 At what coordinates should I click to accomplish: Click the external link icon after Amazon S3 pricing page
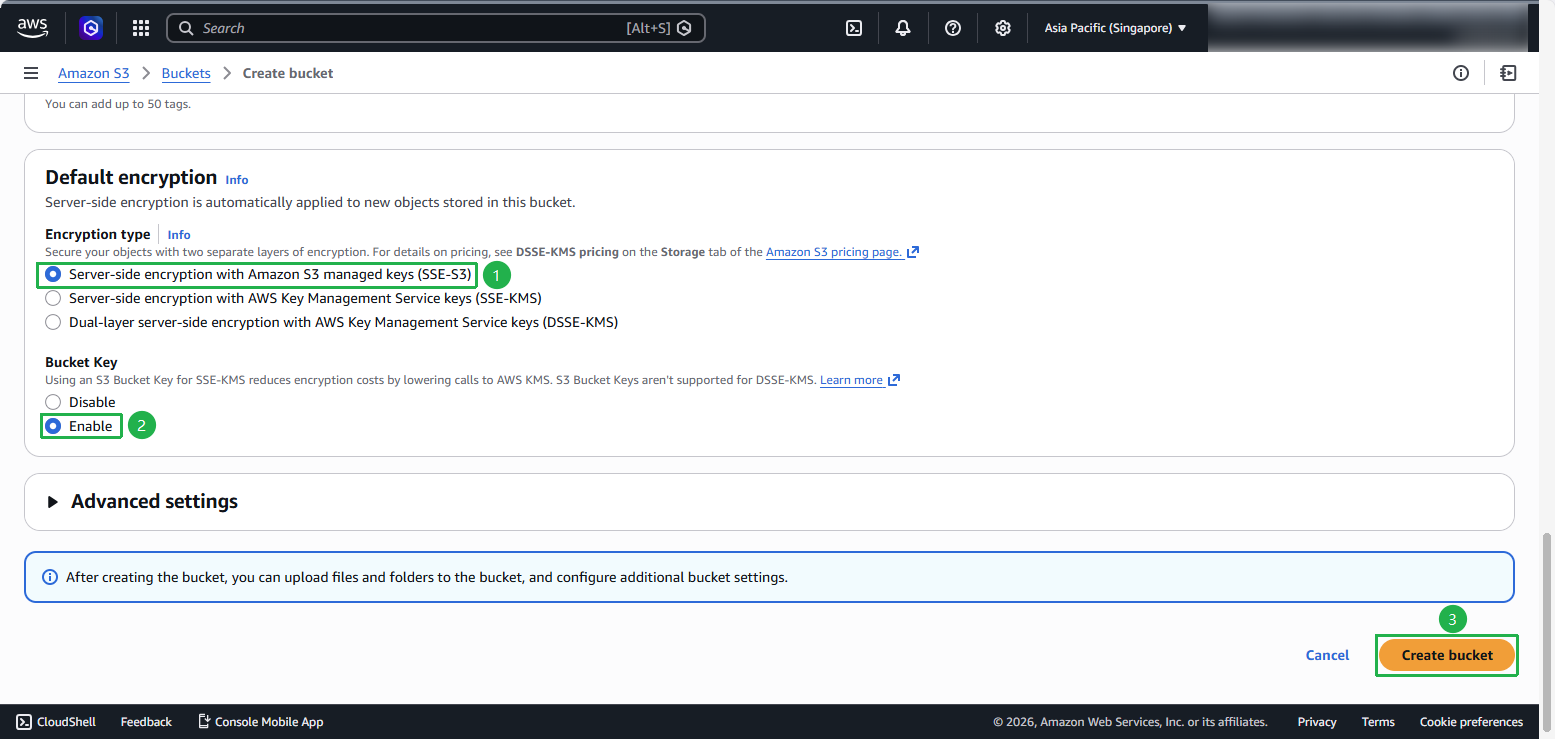point(913,252)
